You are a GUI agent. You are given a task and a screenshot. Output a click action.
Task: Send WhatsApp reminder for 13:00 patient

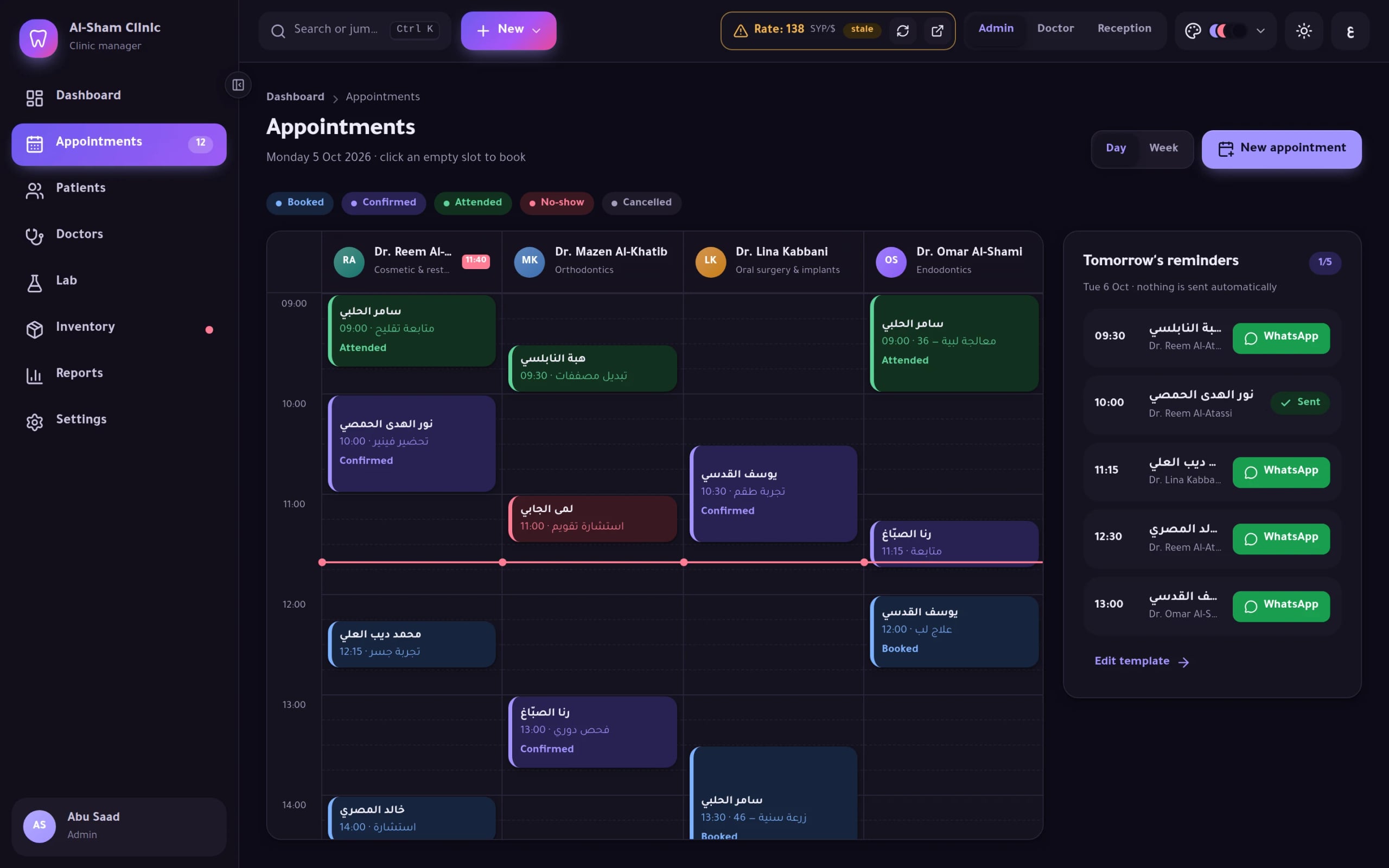click(x=1280, y=606)
